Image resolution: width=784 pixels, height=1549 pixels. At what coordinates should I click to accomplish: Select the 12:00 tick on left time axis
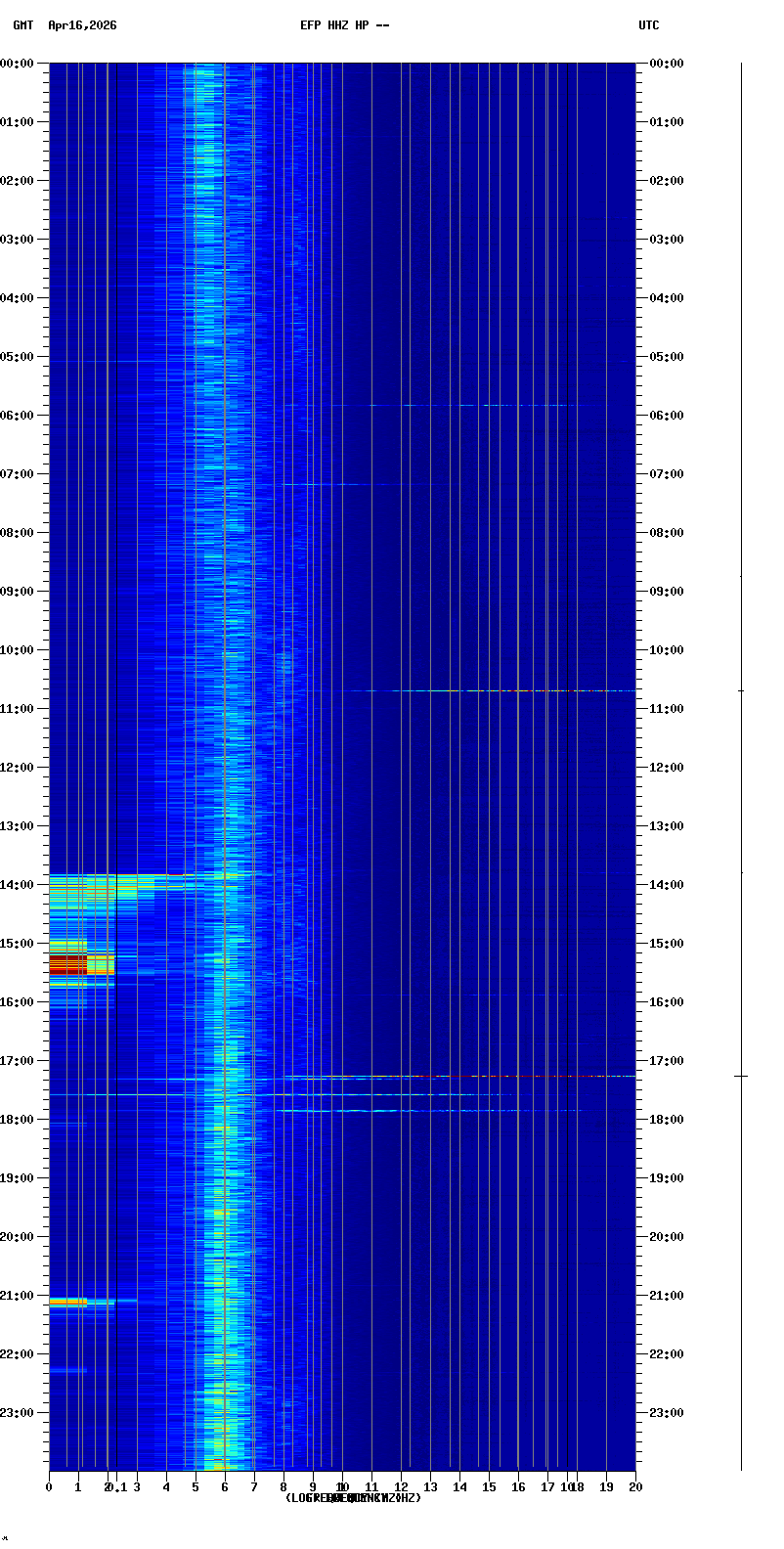tap(20, 768)
